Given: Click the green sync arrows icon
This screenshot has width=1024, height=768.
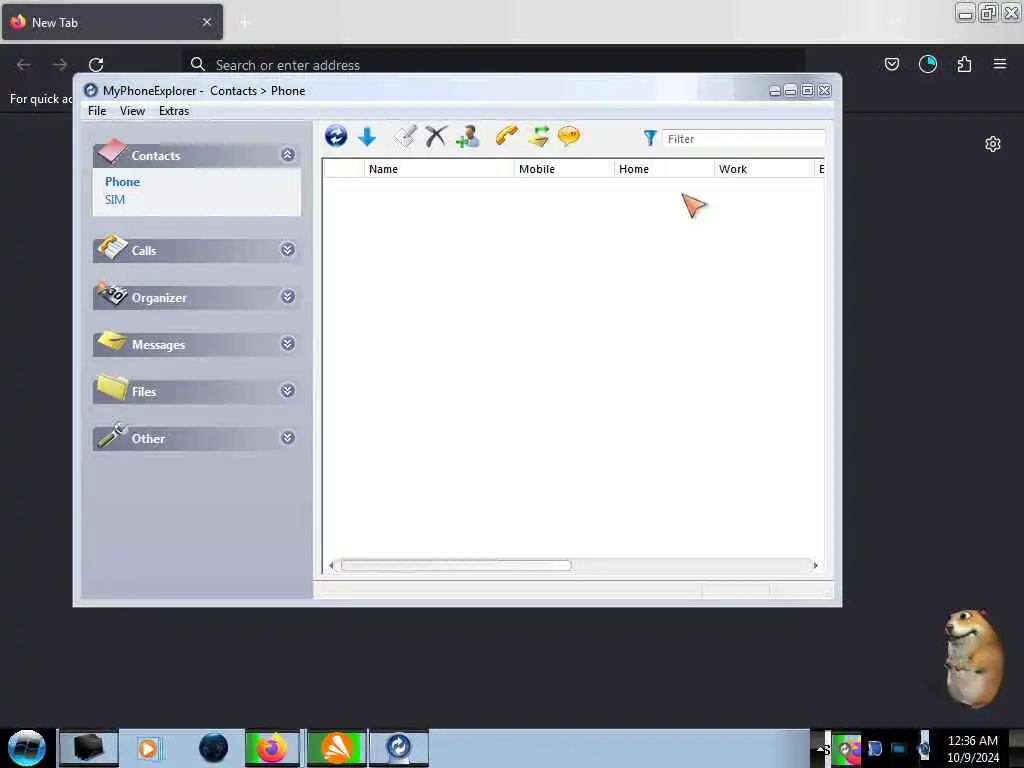Looking at the screenshot, I should 538,136.
